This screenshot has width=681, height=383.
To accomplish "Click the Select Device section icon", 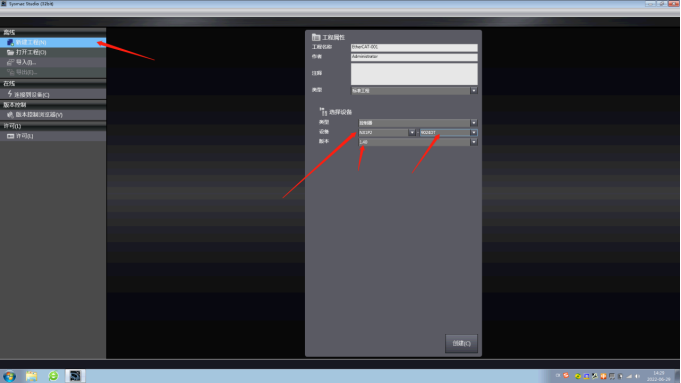I will (323, 112).
